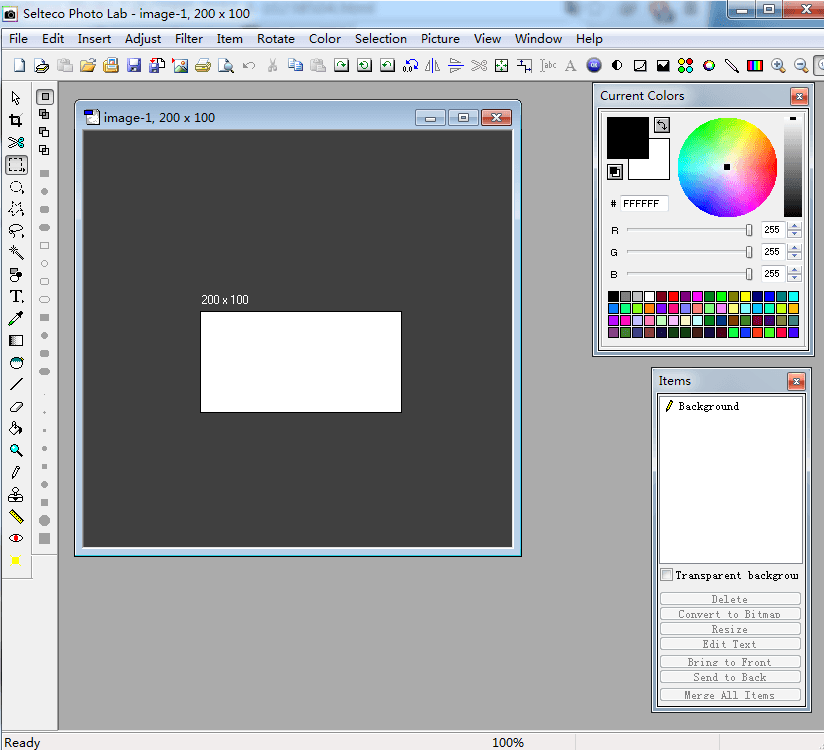
Task: Click the hex color code field
Action: point(643,204)
